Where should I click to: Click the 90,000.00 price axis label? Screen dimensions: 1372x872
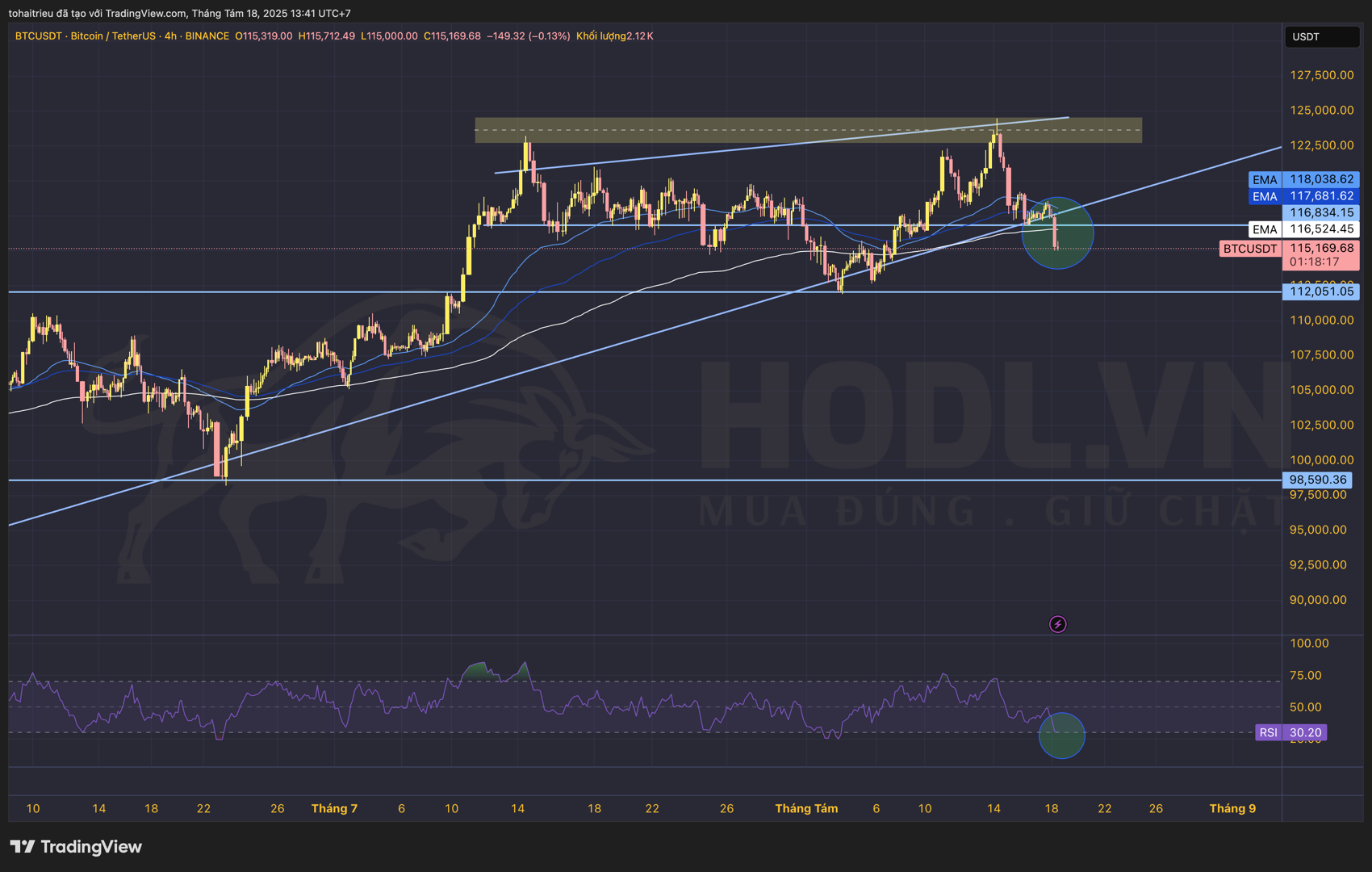coord(1317,599)
